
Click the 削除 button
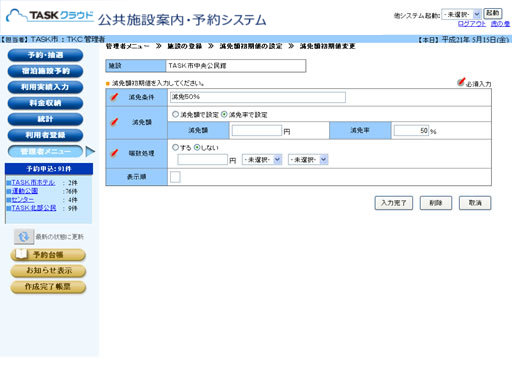[x=436, y=203]
